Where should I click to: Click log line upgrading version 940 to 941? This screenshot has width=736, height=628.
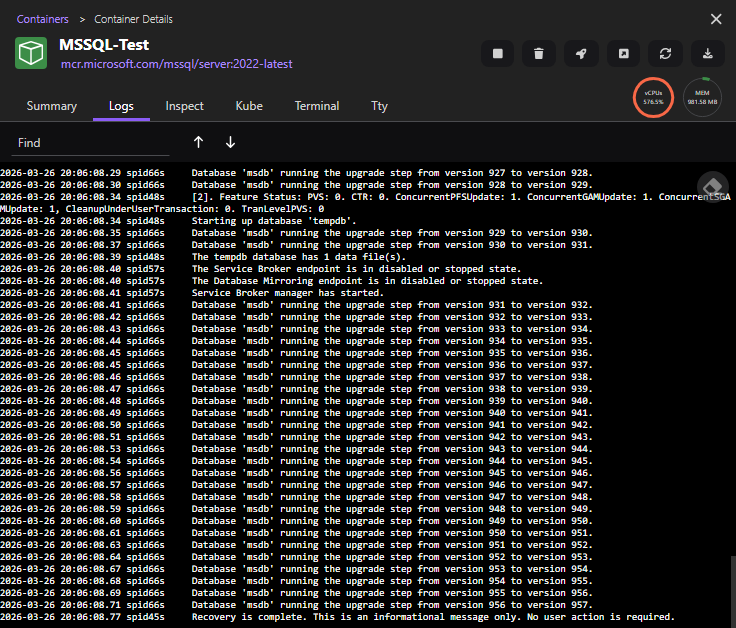(x=296, y=413)
